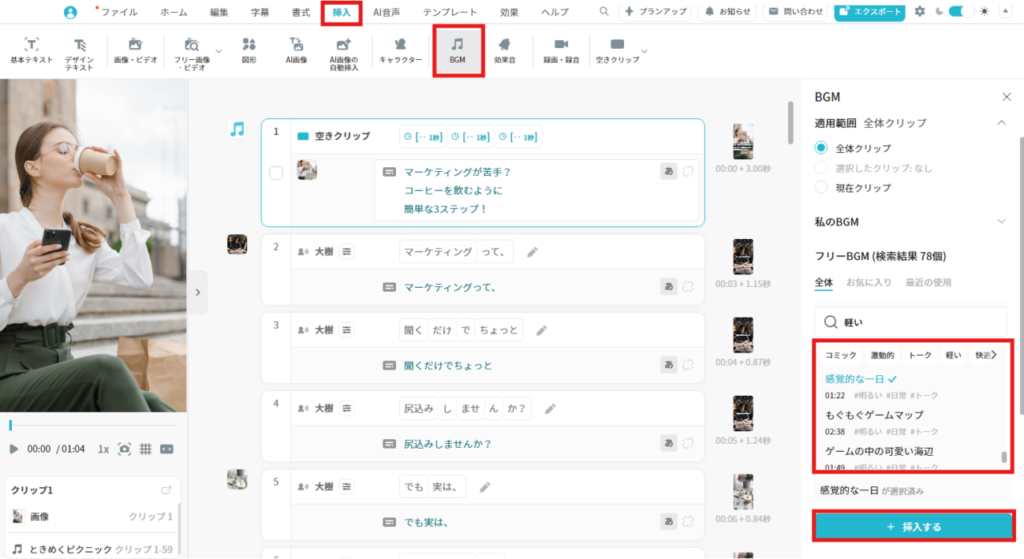1024x559 pixels.
Task: Click the sun light-mode icon
Action: click(984, 11)
